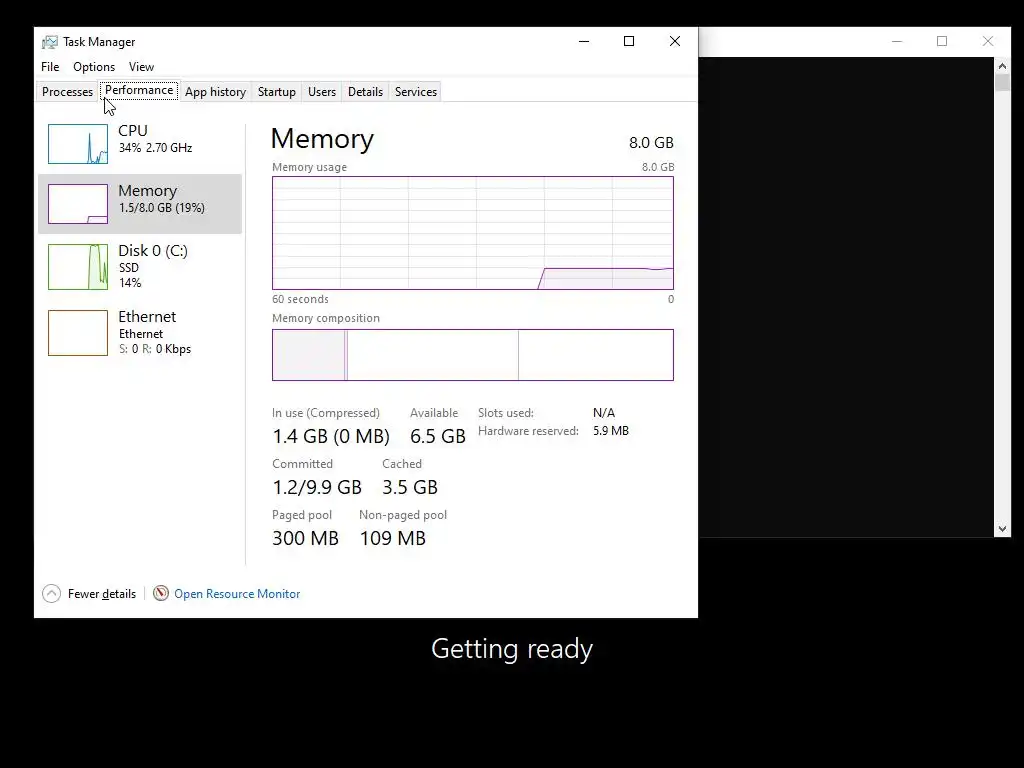
Task: Close the background console window
Action: (987, 41)
